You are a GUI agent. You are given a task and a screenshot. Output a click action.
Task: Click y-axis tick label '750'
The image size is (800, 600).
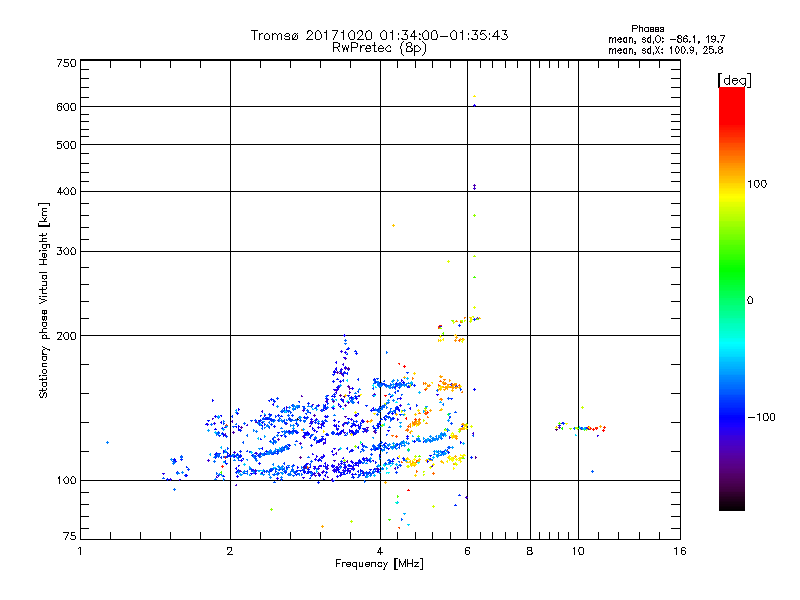click(x=66, y=63)
